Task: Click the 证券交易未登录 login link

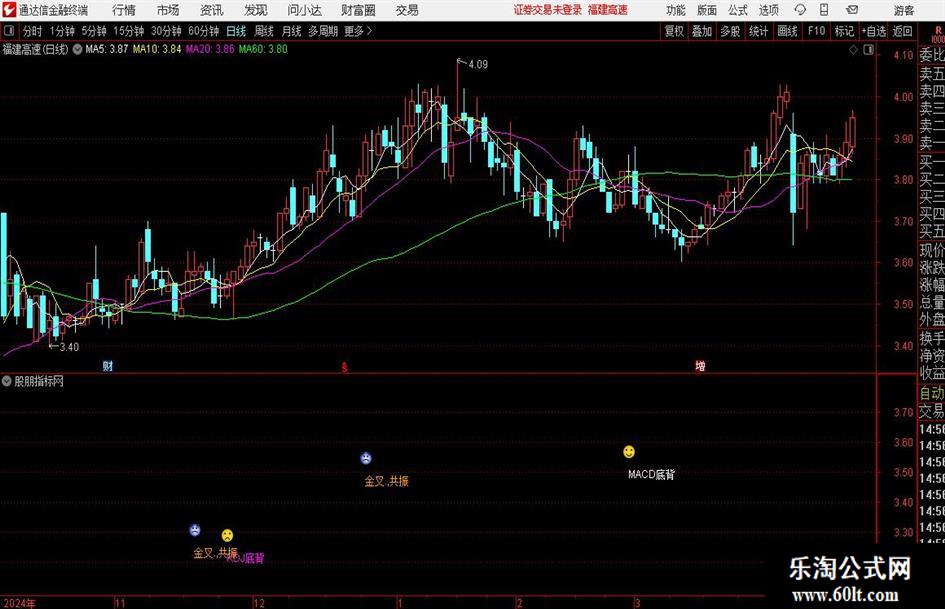Action: 548,10
